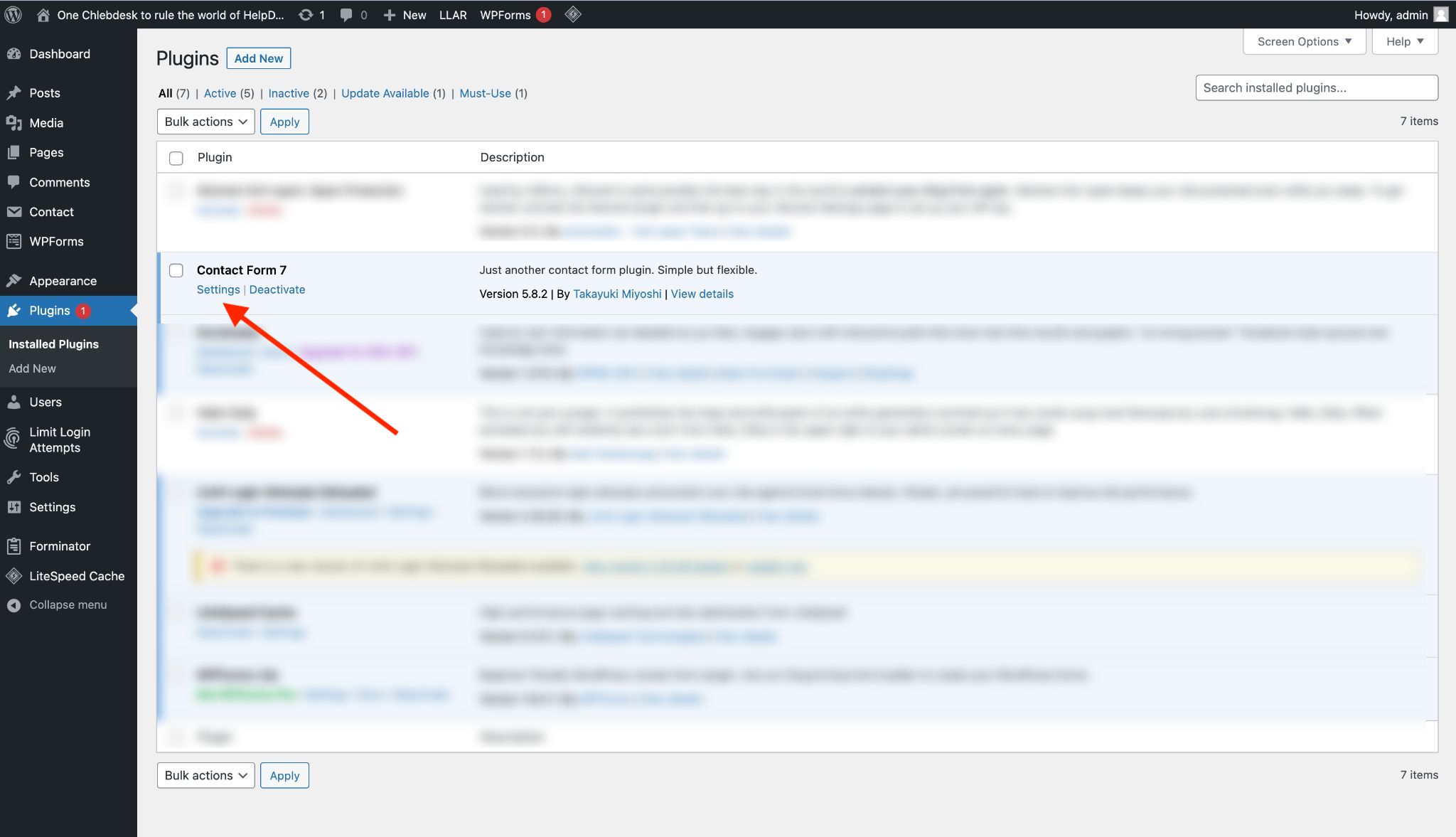Screen dimensions: 1456x837
Task: Click the LiteSpeed Cache menu icon
Action: click(15, 575)
